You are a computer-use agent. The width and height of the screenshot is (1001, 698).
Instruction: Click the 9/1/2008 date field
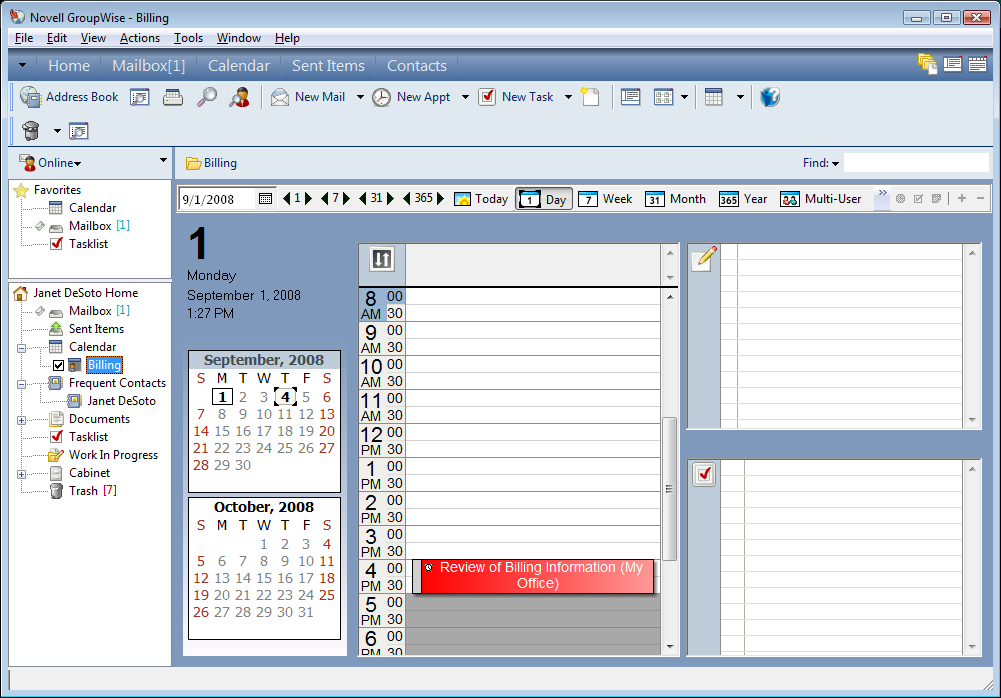pos(218,199)
